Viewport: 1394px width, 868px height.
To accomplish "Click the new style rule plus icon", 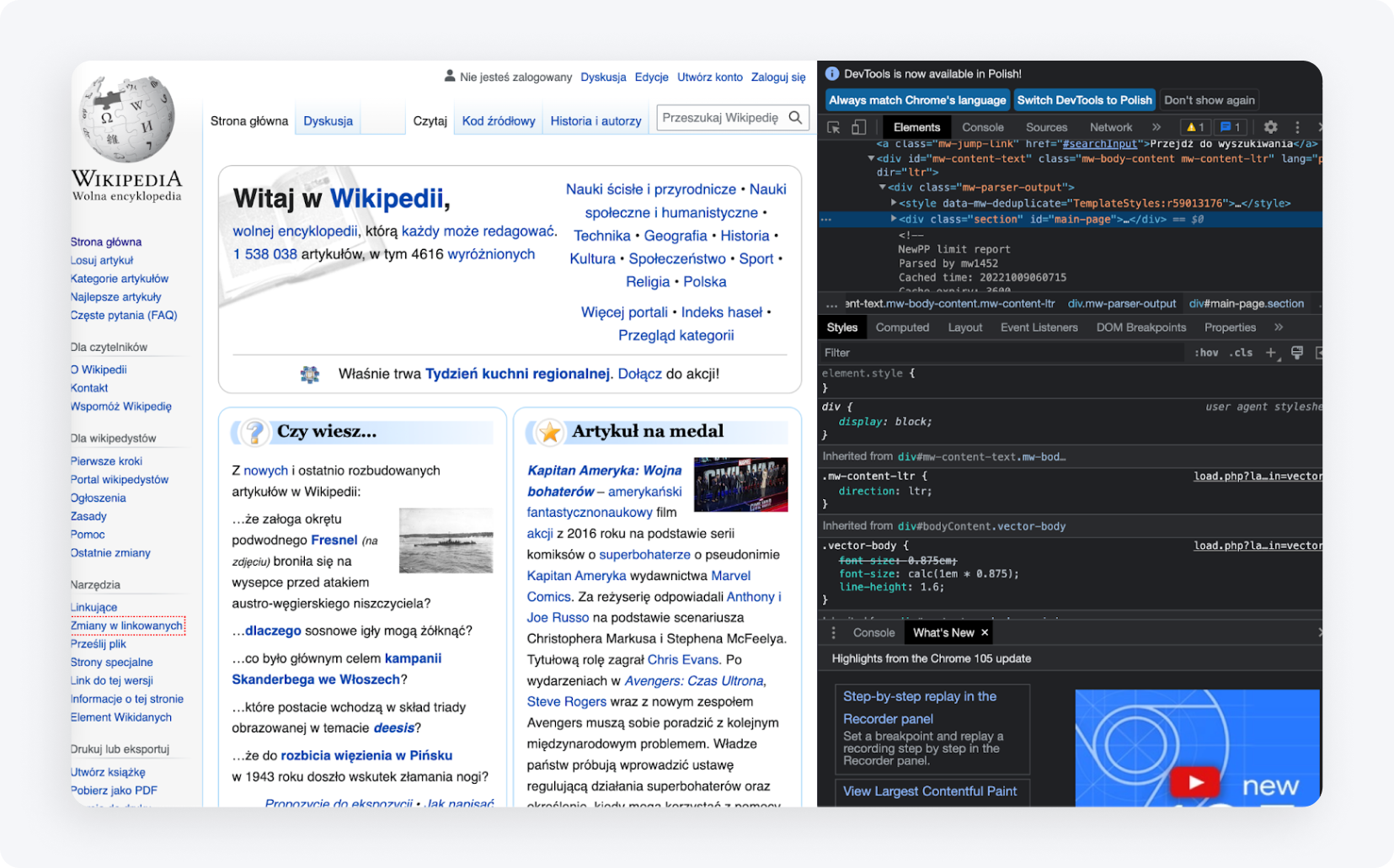I will [x=1270, y=352].
